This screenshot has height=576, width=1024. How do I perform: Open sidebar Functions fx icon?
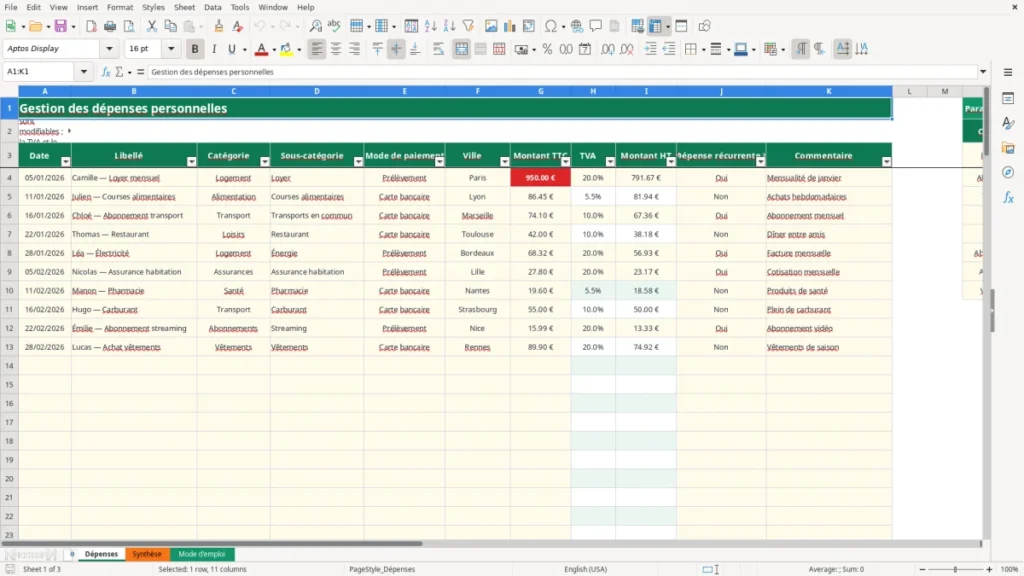coord(1008,197)
